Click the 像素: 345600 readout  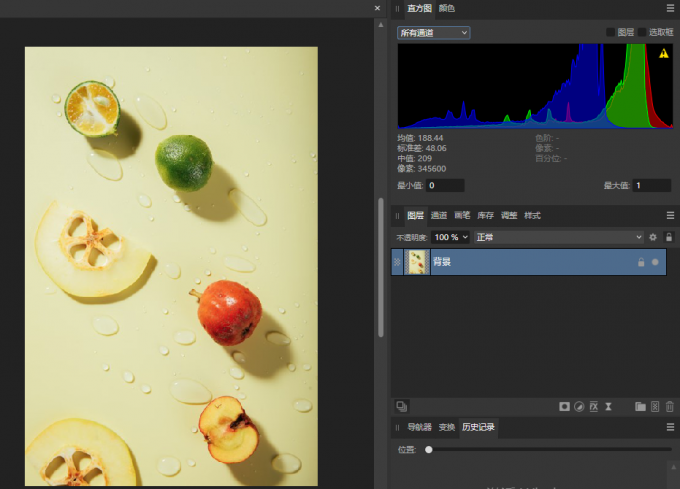(422, 169)
